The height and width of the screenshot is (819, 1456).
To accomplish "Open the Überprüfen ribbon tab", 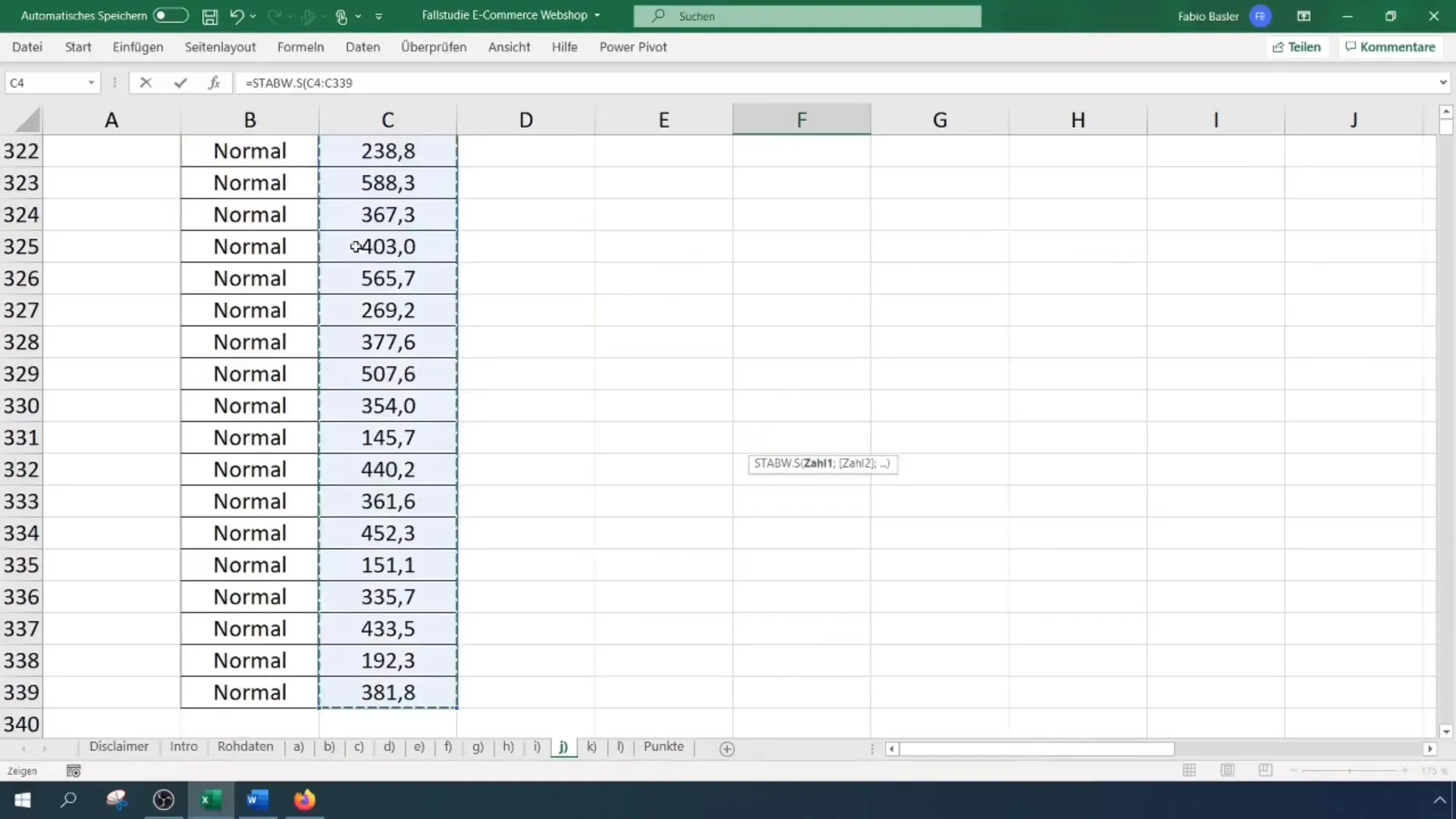I will [x=434, y=47].
